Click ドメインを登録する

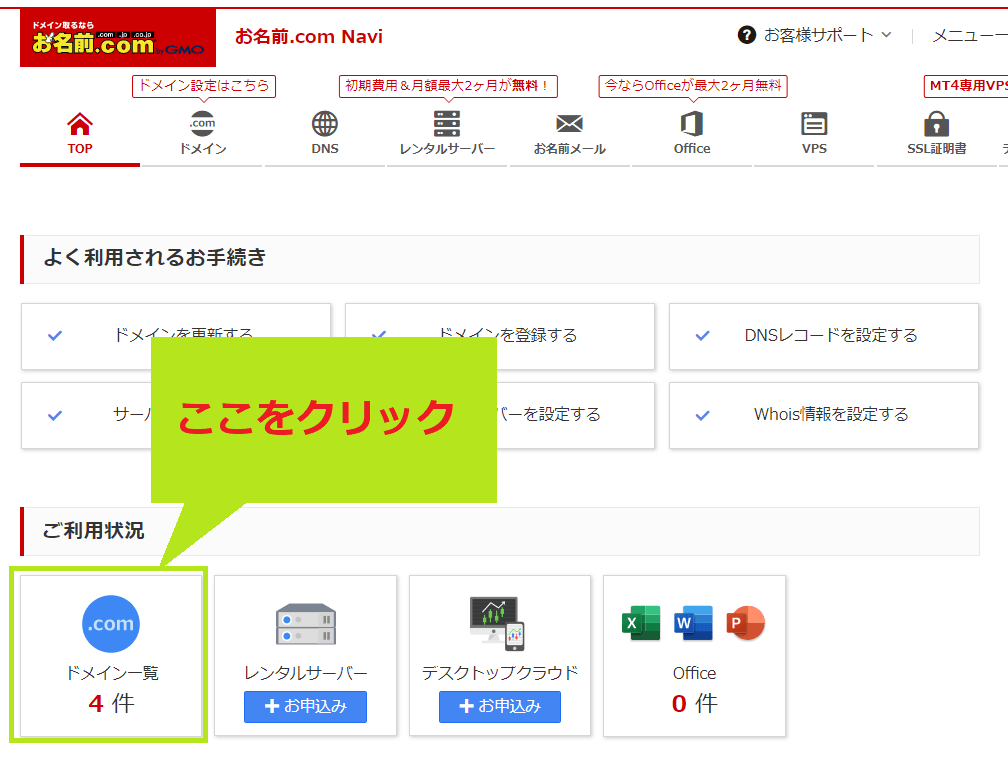click(499, 336)
